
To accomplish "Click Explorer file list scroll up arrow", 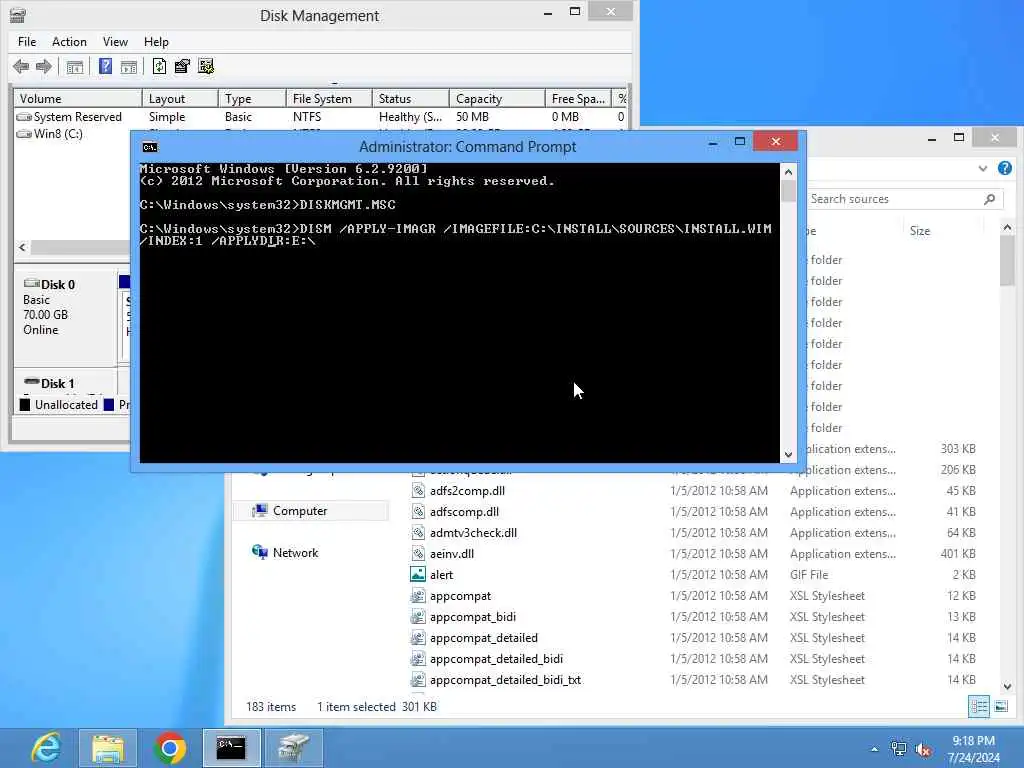I will click(x=1007, y=227).
